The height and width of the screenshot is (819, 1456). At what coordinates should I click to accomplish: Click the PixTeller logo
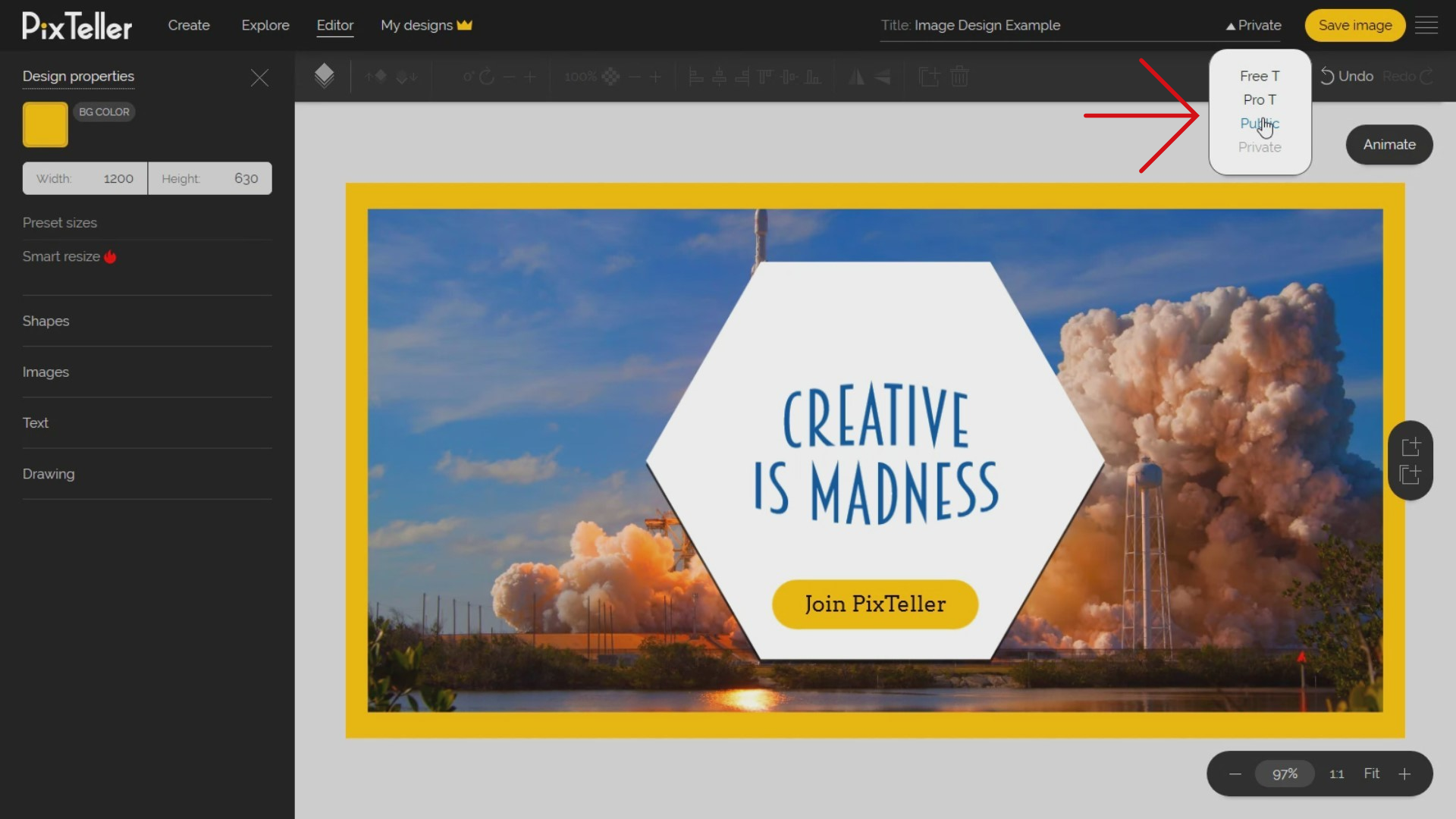tap(77, 26)
